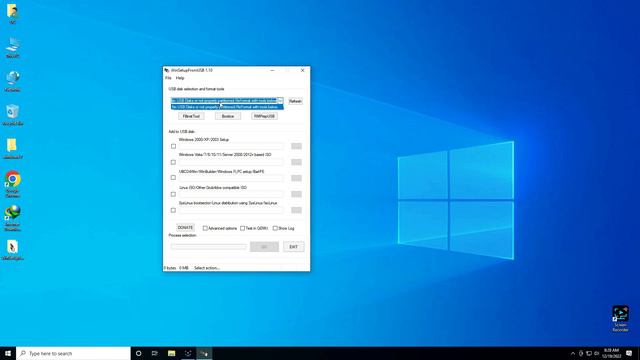Image resolution: width=640 pixels, height=360 pixels.
Task: Click the taskbar clock and date
Action: (x=611, y=353)
